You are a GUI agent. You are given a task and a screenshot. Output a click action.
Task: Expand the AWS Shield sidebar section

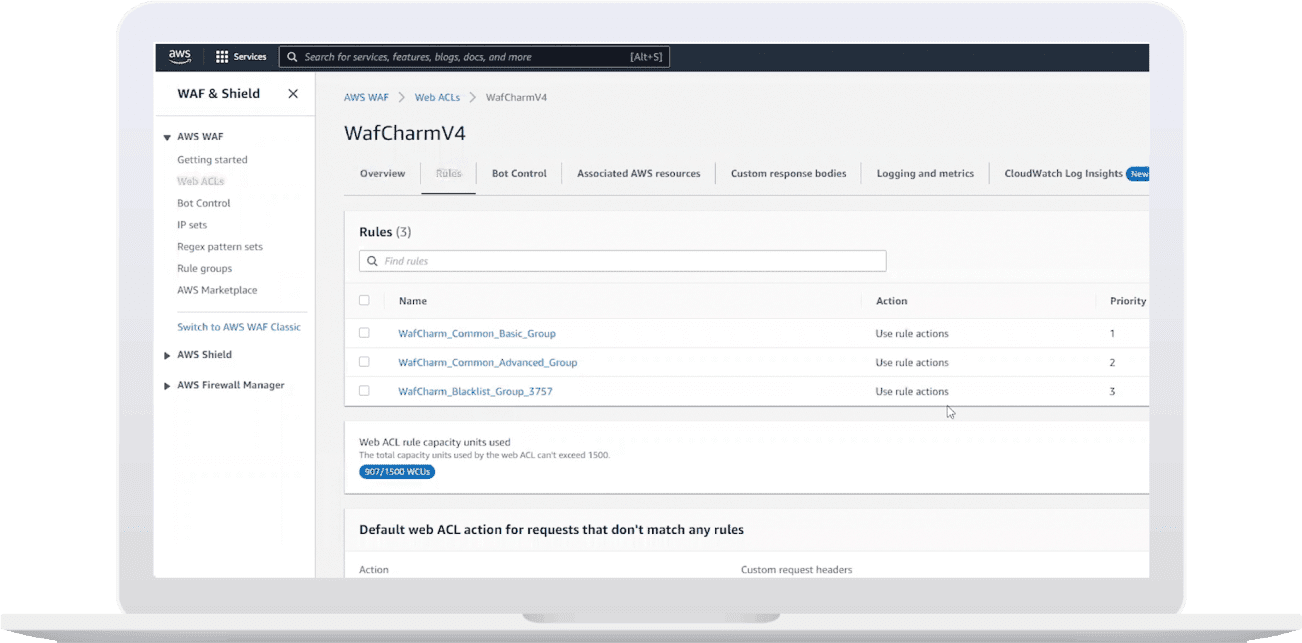click(x=167, y=355)
